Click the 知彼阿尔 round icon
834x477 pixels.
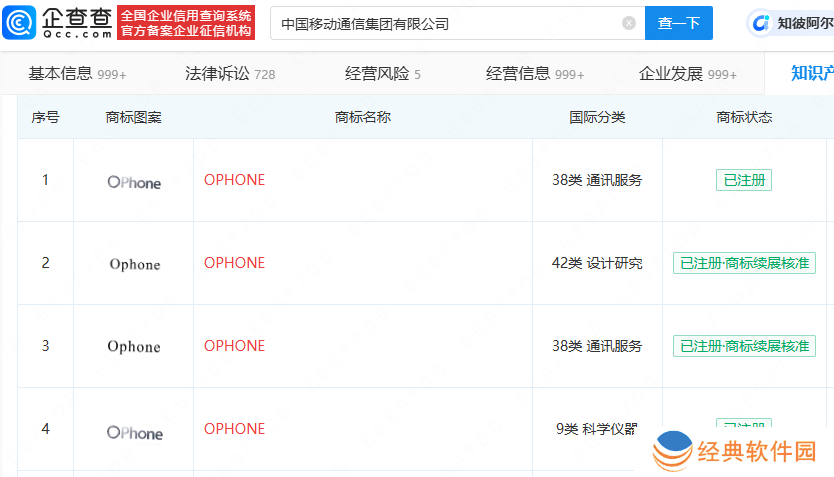point(762,23)
